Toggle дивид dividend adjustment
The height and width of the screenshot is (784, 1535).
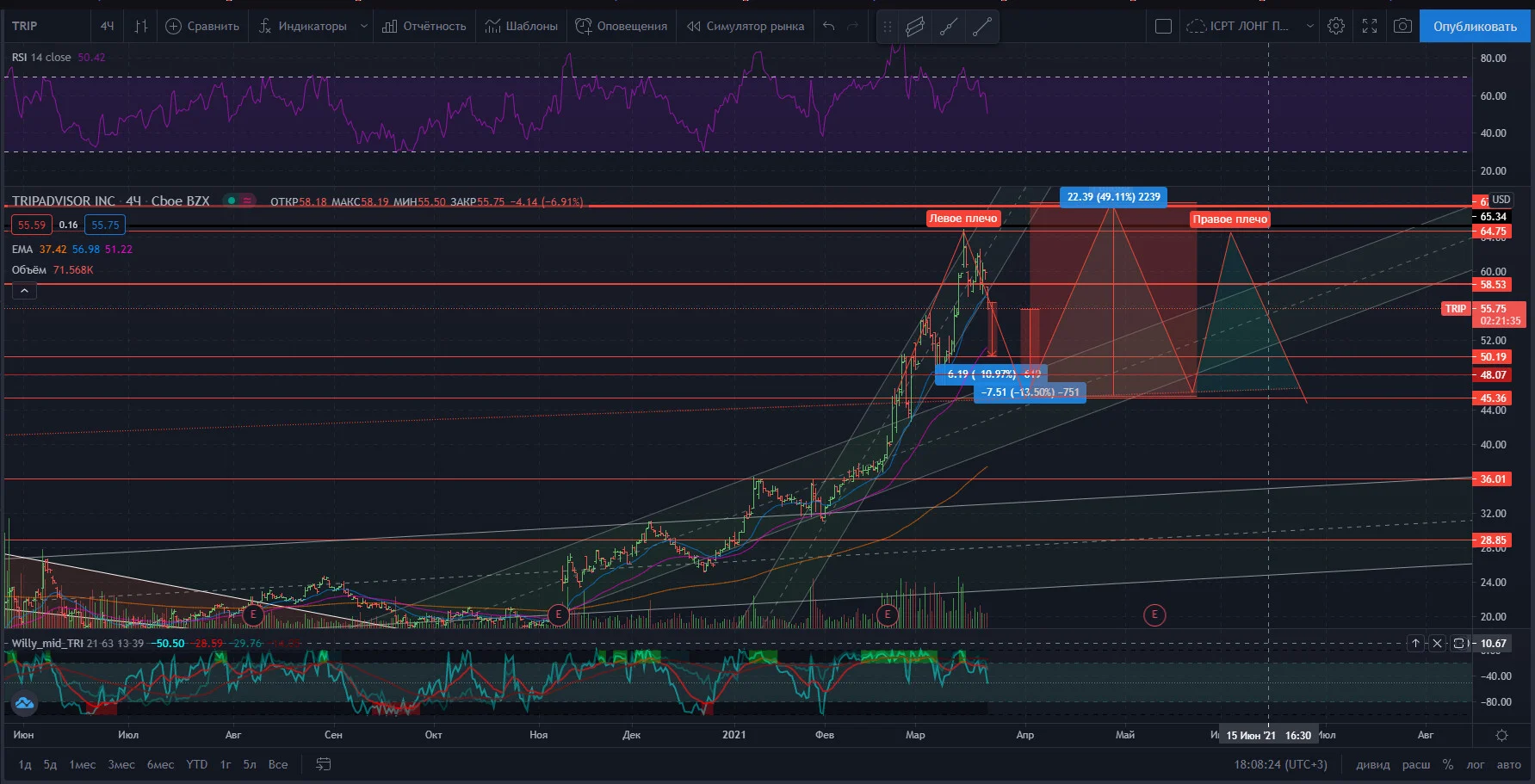point(1373,764)
